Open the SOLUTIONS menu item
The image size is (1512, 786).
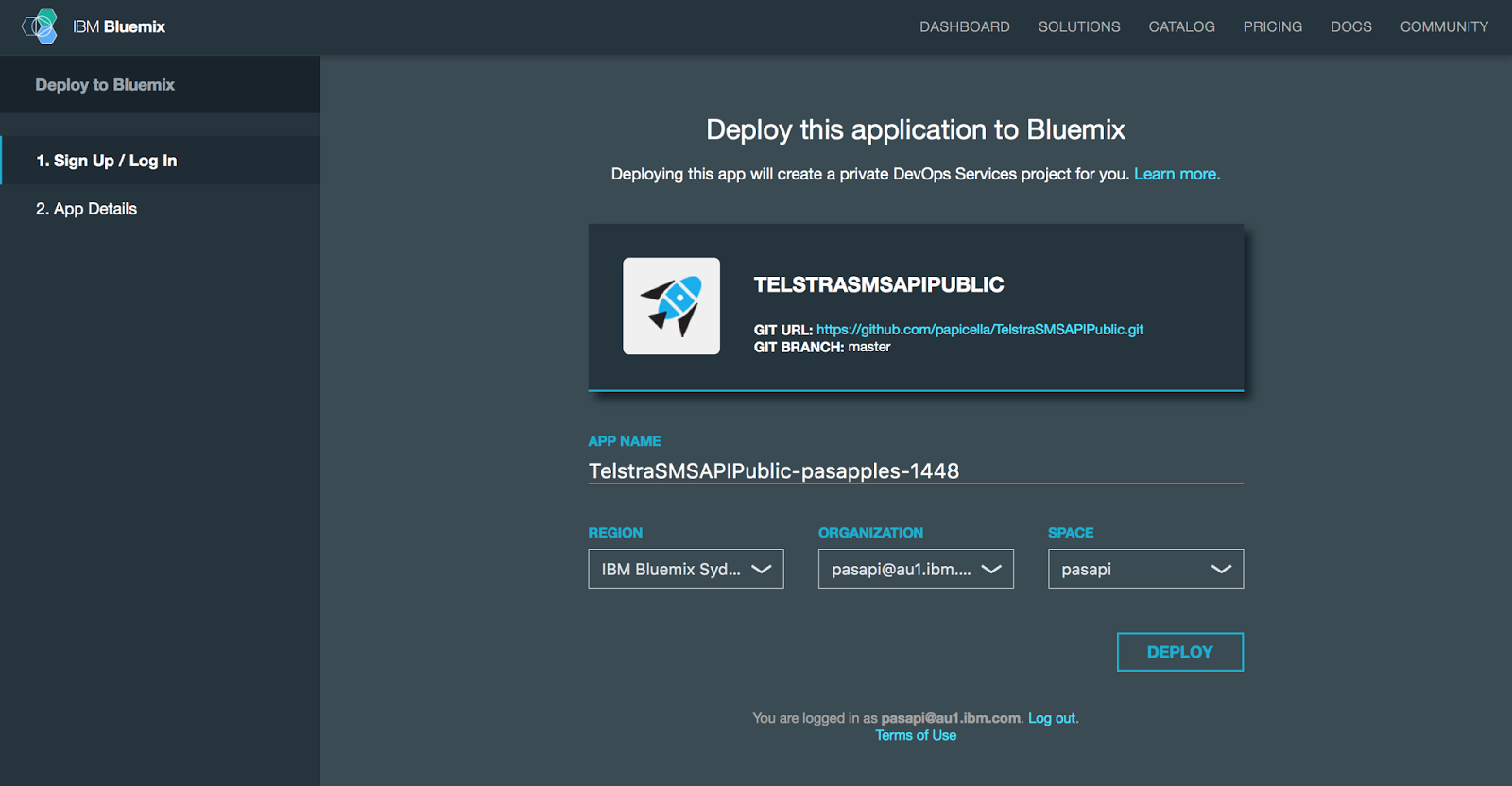pos(1079,26)
